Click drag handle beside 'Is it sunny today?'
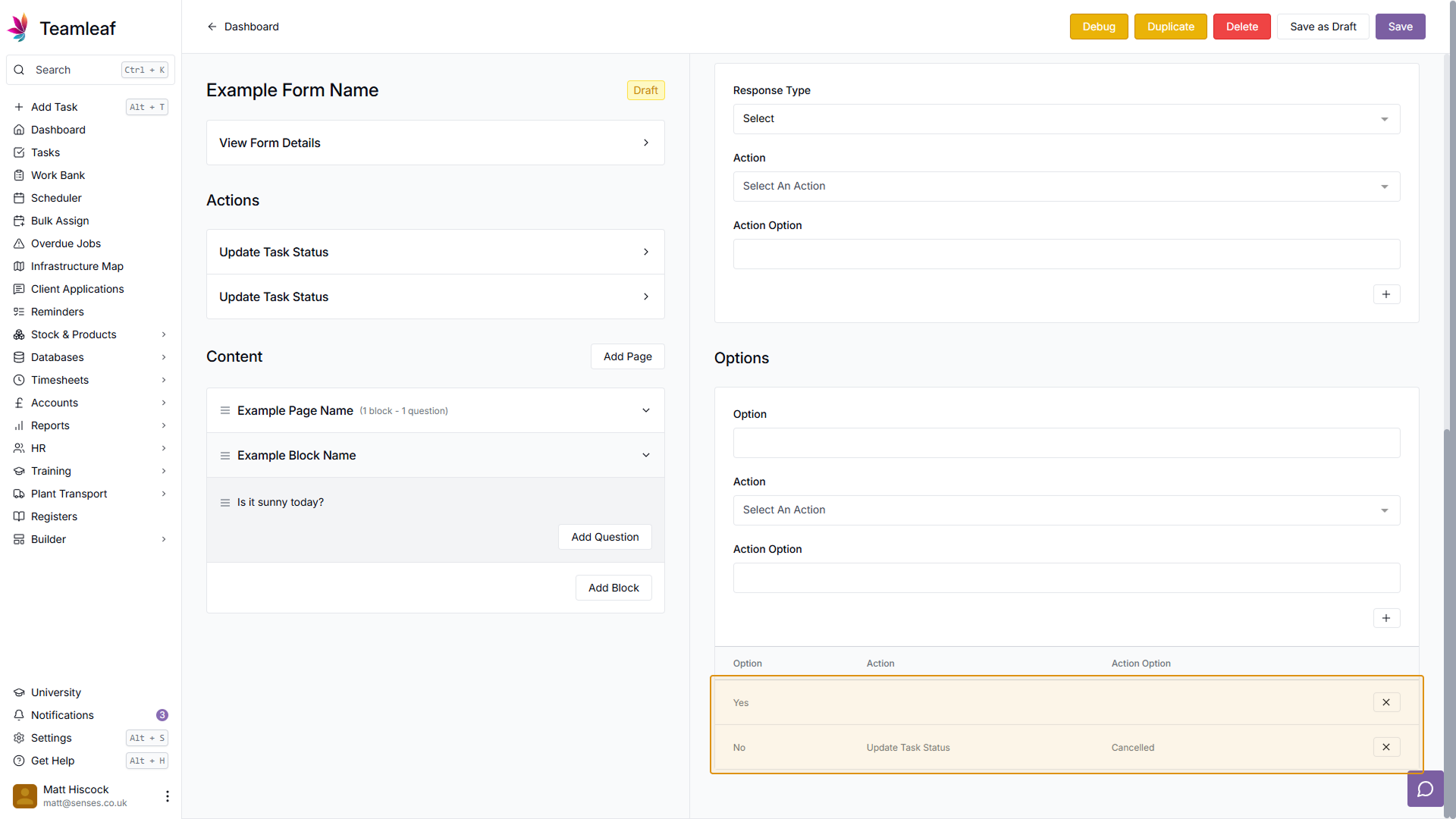 (225, 503)
